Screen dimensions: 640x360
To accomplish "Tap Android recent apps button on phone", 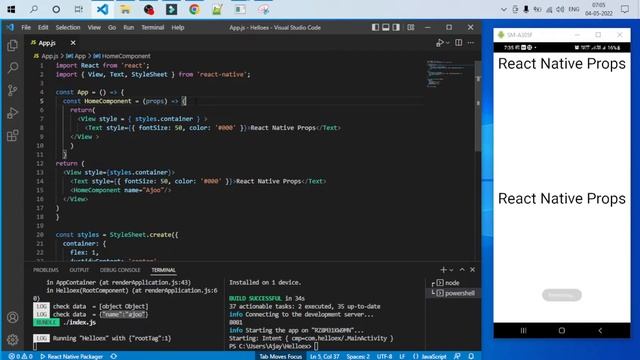I will pyautogui.click(x=523, y=331).
